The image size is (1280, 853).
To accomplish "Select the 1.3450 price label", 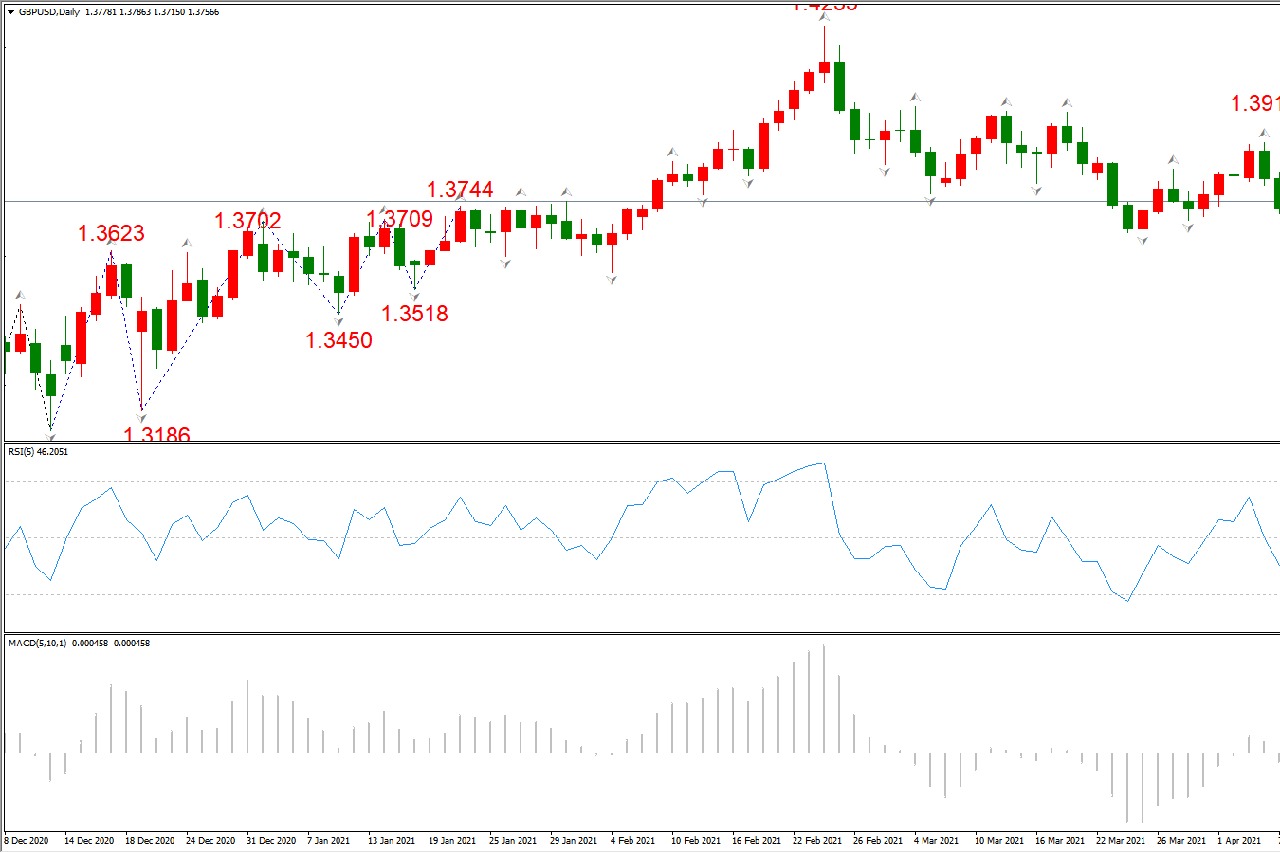I will point(338,340).
